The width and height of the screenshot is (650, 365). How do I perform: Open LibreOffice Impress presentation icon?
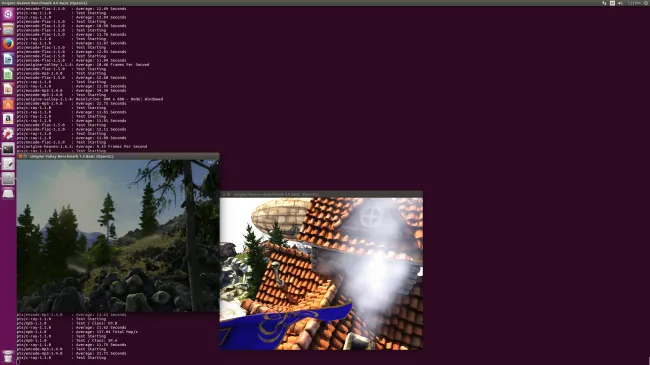coord(8,89)
